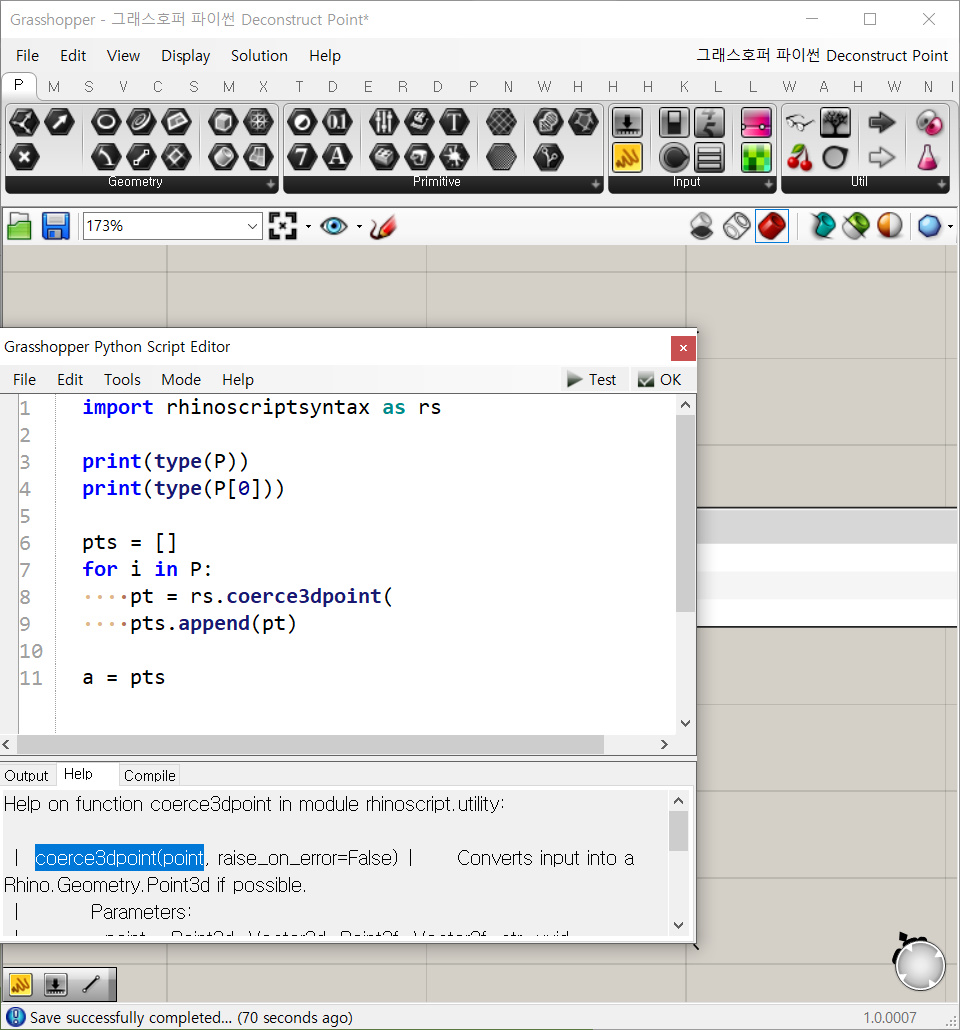Open the Display menu in Grasshopper
Screen dimensions: 960x1030
click(x=185, y=56)
